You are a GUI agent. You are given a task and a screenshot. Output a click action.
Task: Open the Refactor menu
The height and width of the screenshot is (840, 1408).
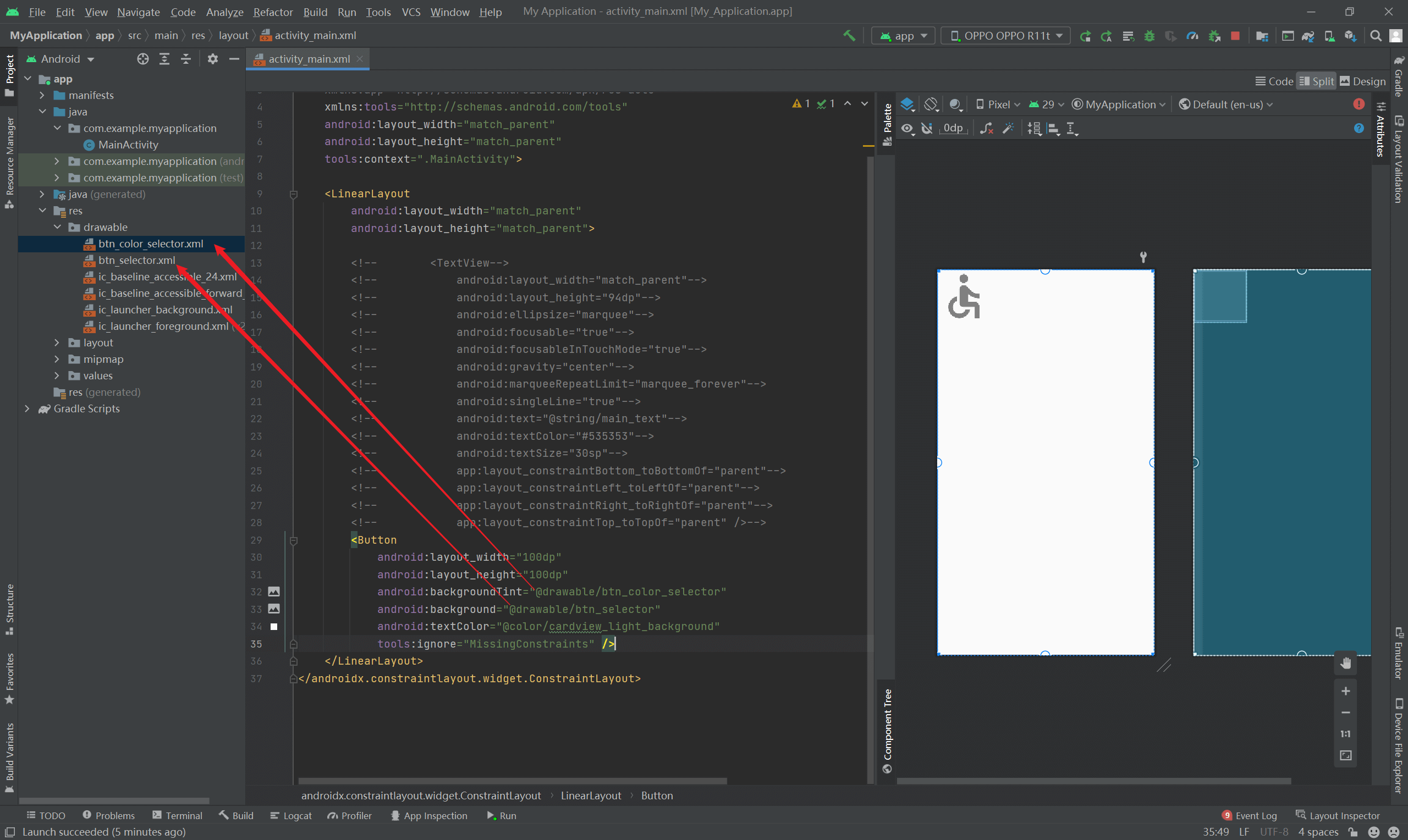[x=273, y=12]
